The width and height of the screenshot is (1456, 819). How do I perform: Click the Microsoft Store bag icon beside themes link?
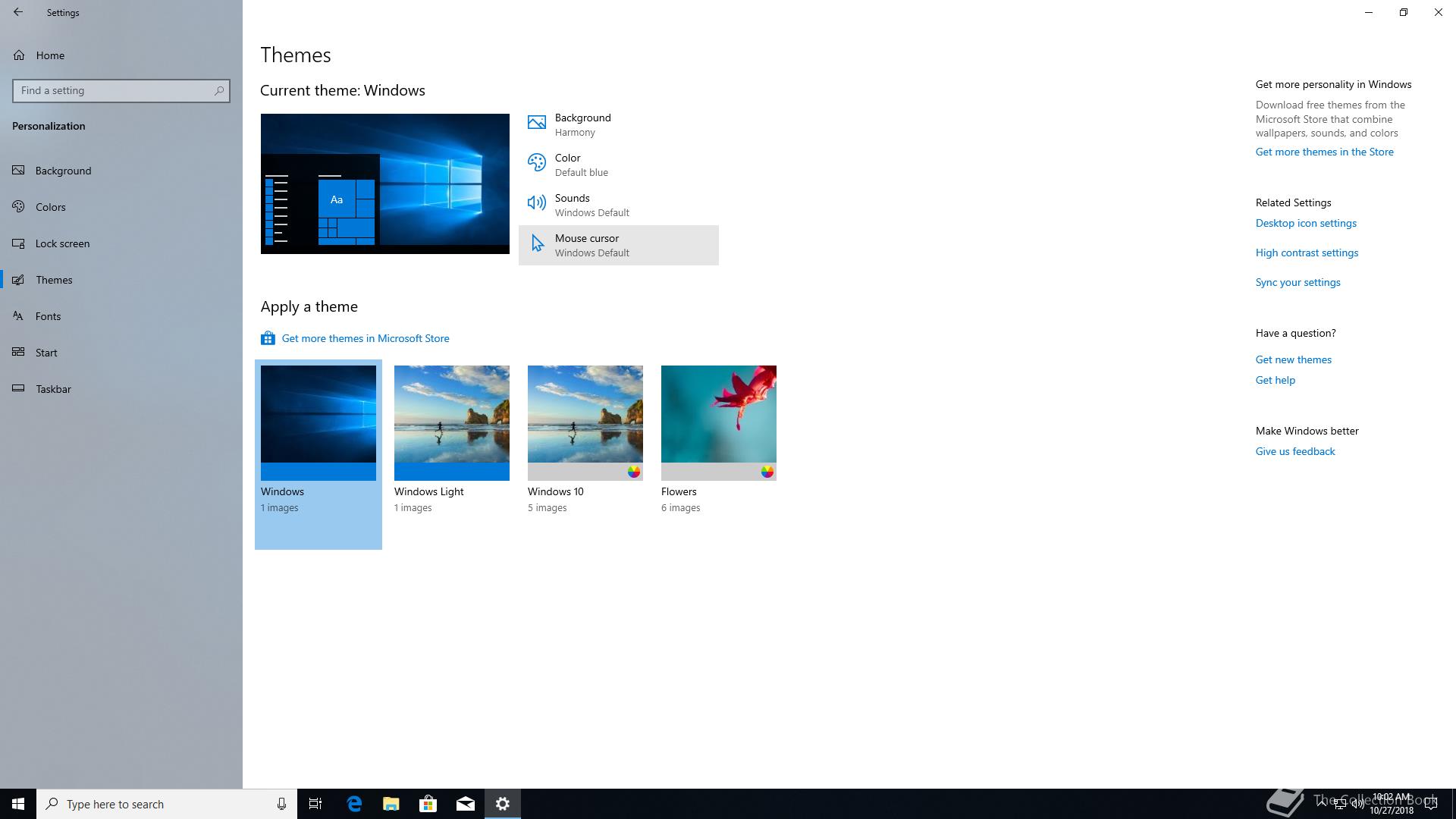tap(268, 338)
